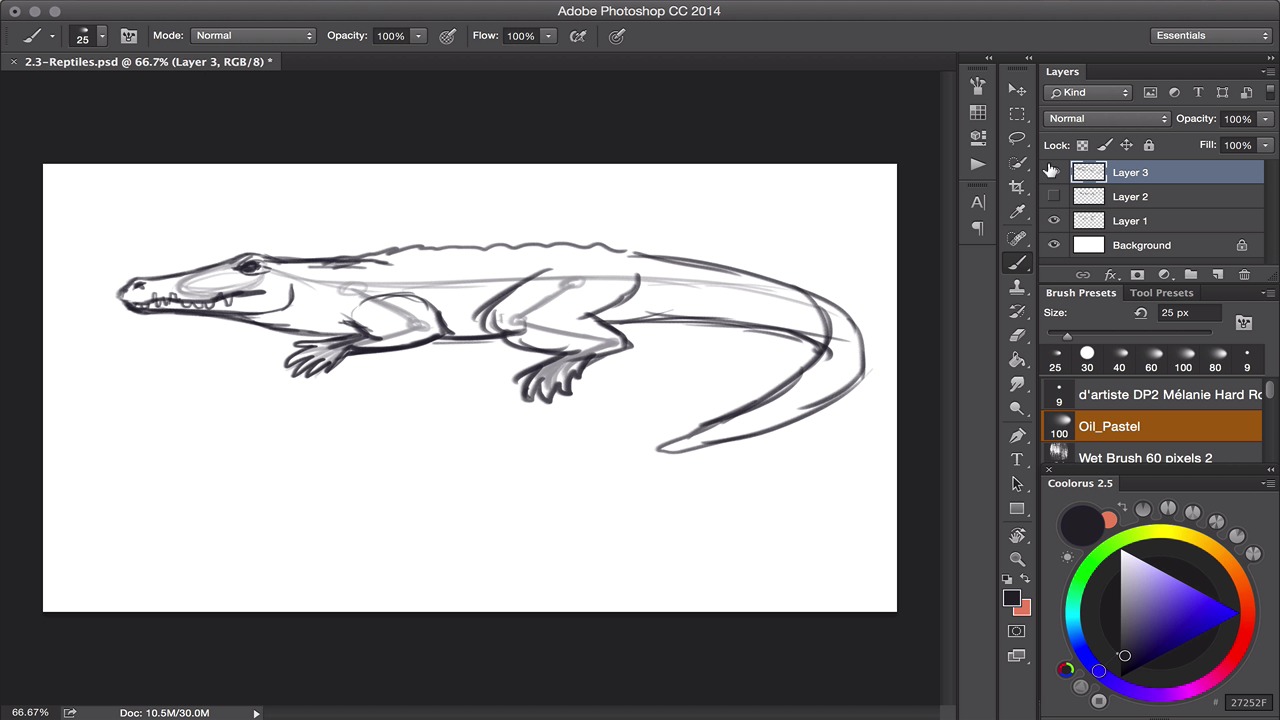Expand the Kind filter dropdown in Layers
Image resolution: width=1280 pixels, height=720 pixels.
(1087, 93)
